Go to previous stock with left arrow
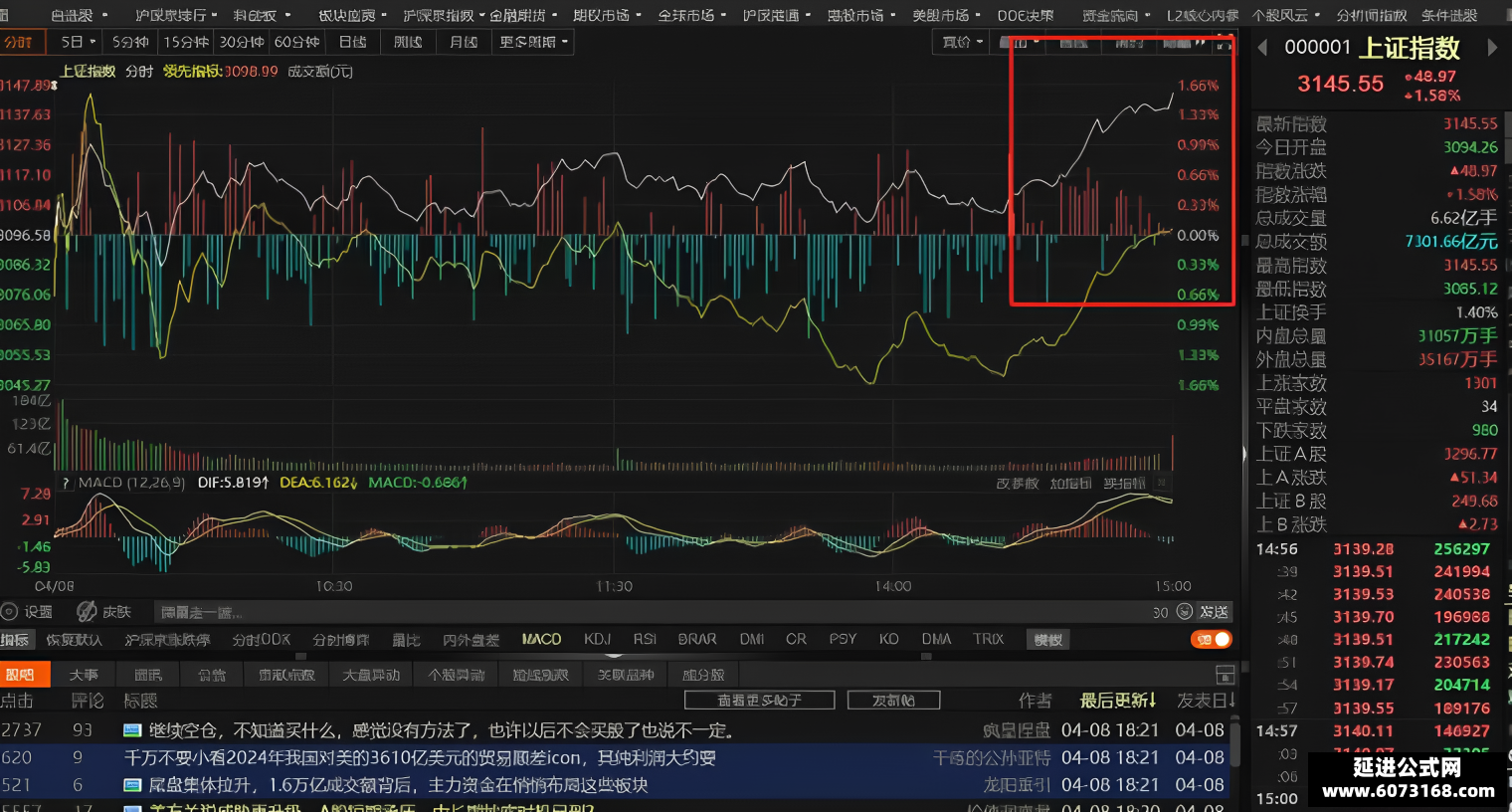 click(1262, 48)
